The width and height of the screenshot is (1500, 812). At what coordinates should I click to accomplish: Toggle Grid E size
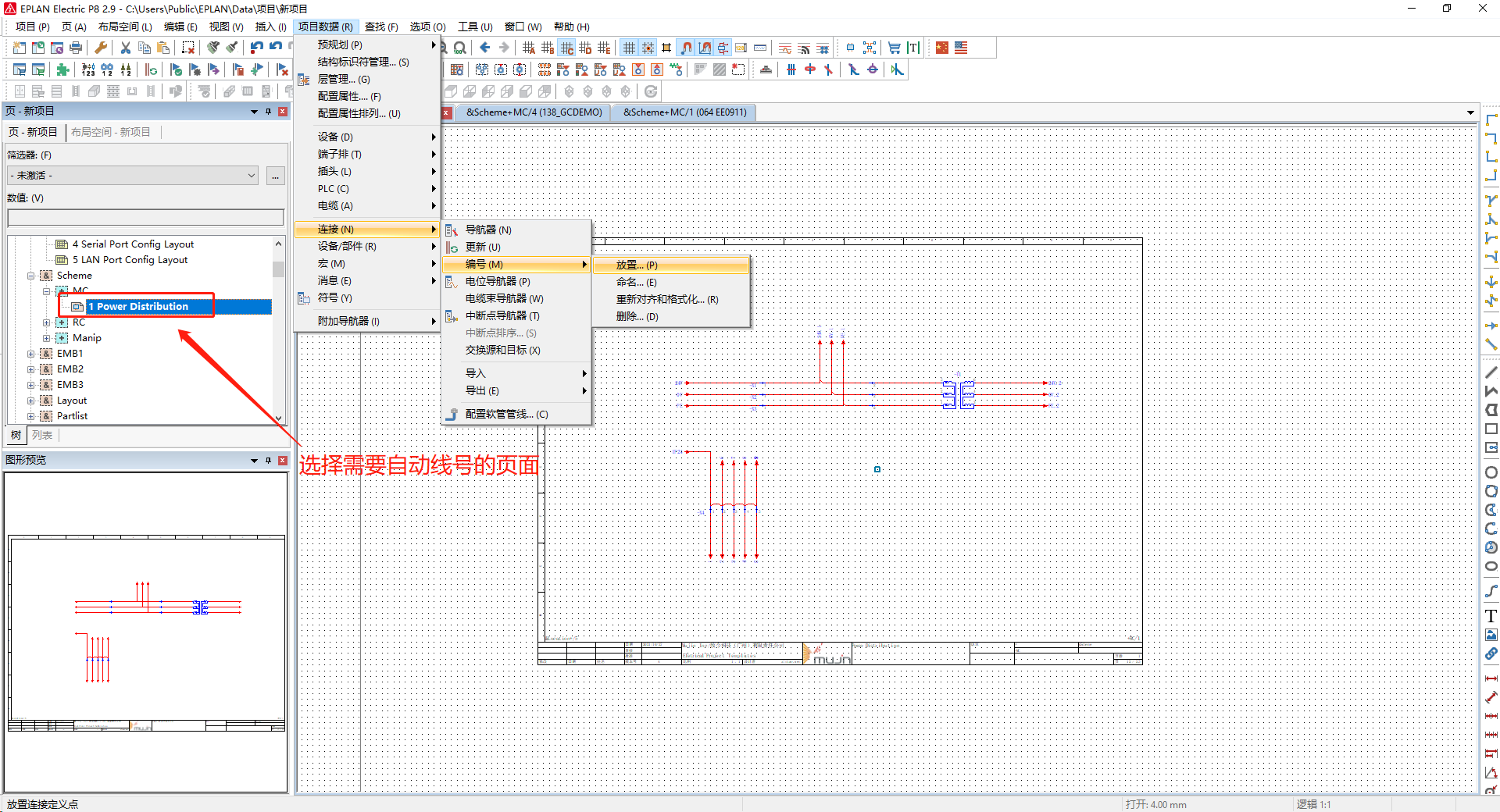click(x=604, y=48)
